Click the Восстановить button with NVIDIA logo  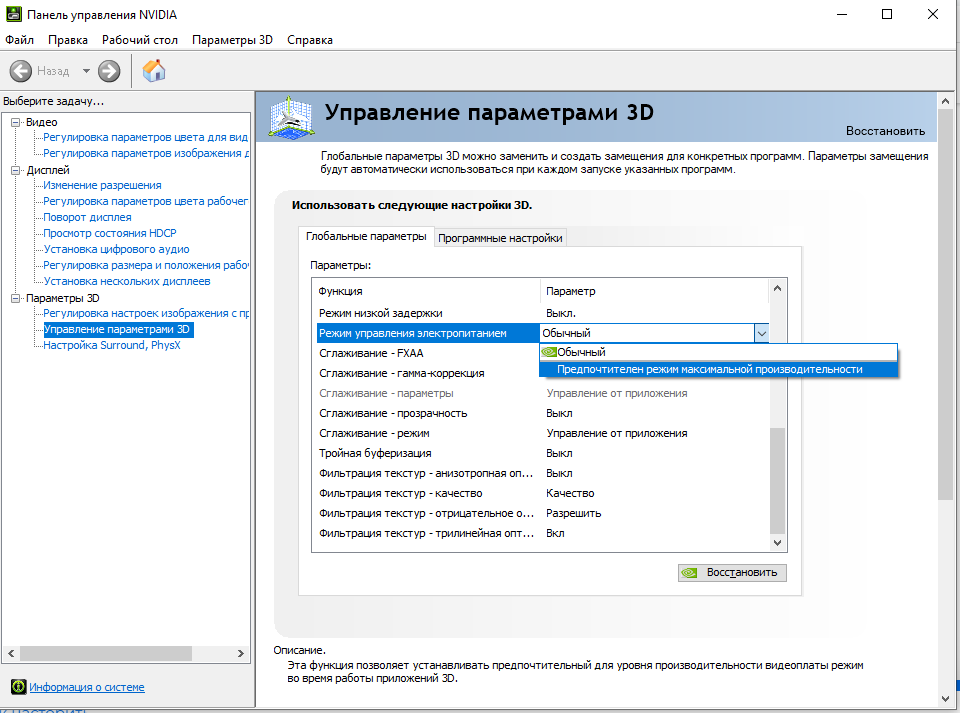(732, 572)
